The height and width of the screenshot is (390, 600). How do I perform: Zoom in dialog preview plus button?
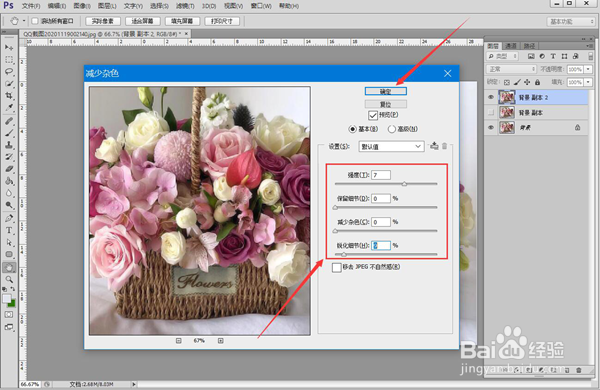pos(221,341)
